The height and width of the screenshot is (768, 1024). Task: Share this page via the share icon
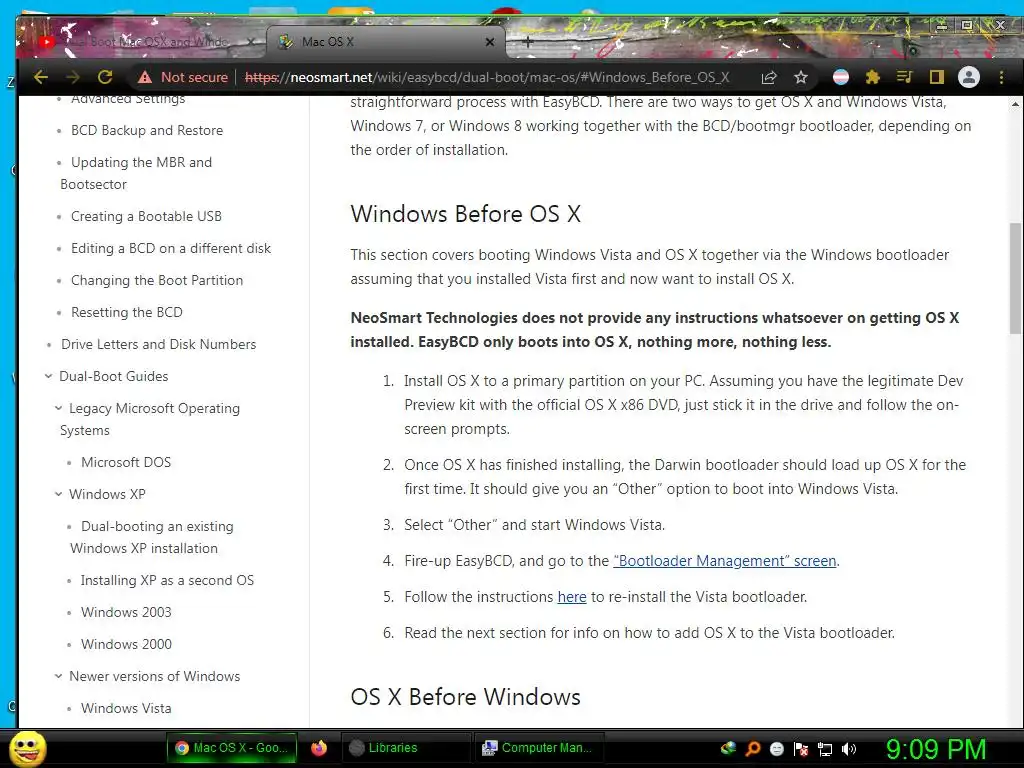769,77
